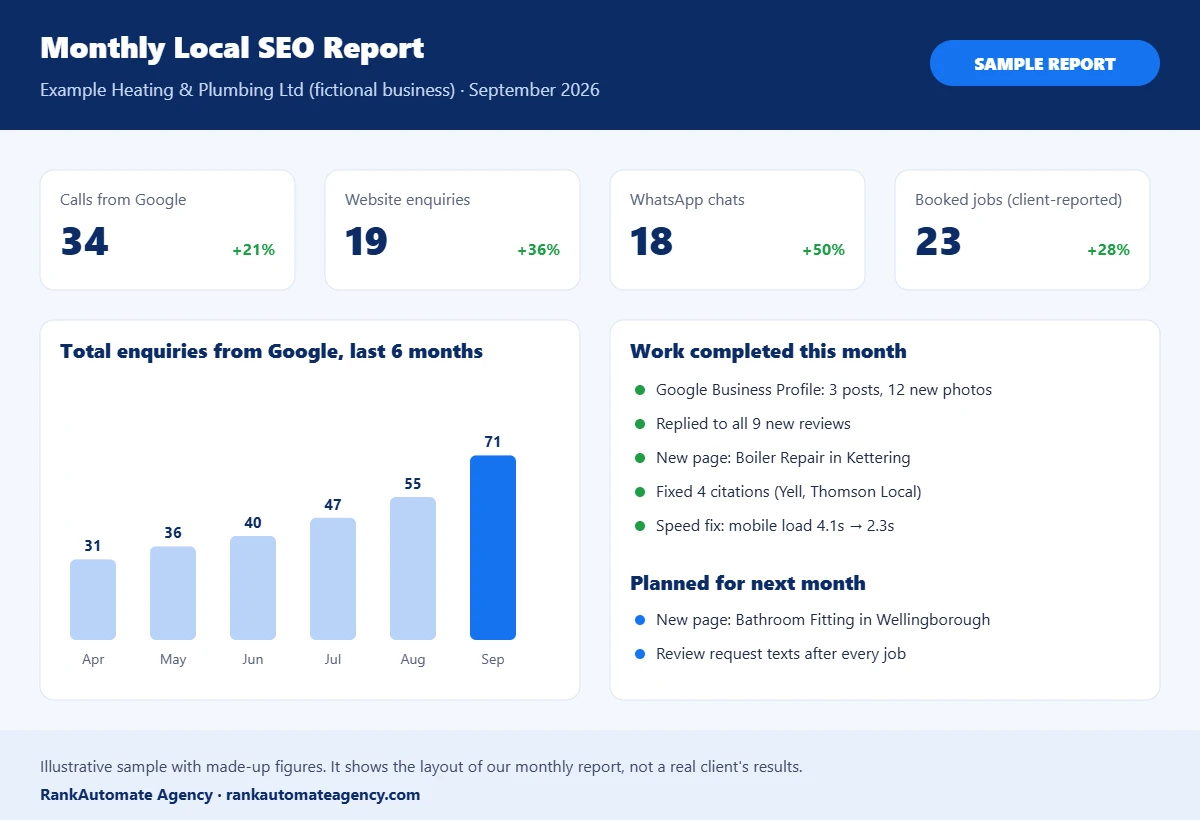Select the Speed fix: mobile load line
Image resolution: width=1200 pixels, height=820 pixels.
pyautogui.click(x=775, y=526)
